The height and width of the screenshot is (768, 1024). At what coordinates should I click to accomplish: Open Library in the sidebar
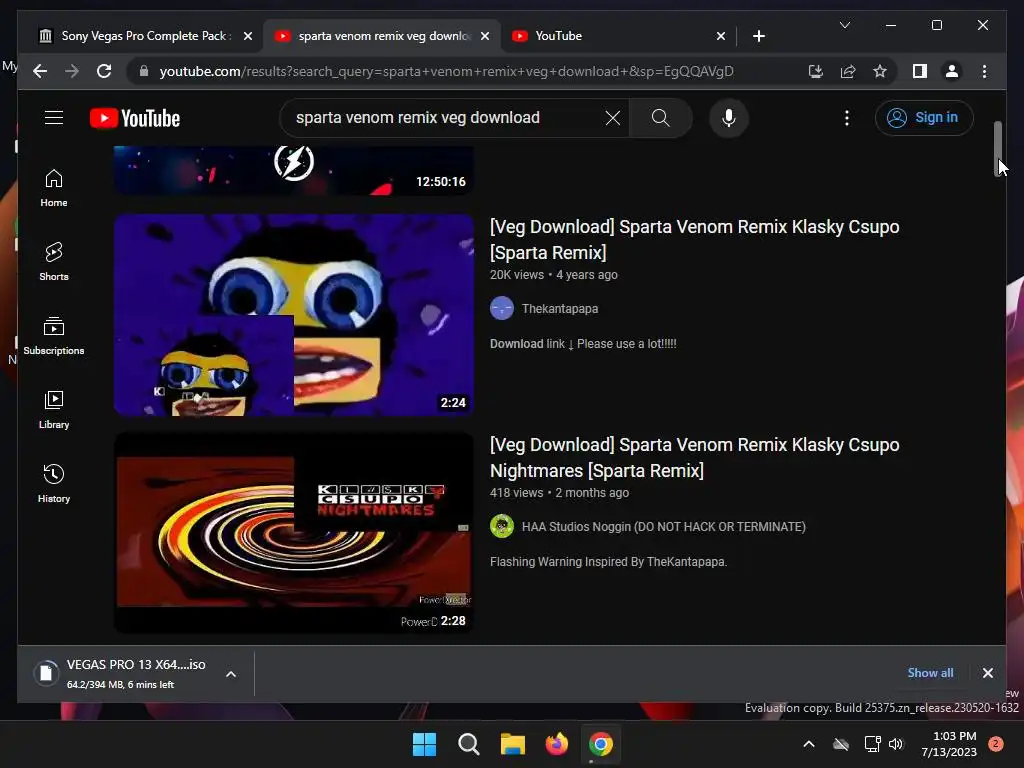pos(54,409)
